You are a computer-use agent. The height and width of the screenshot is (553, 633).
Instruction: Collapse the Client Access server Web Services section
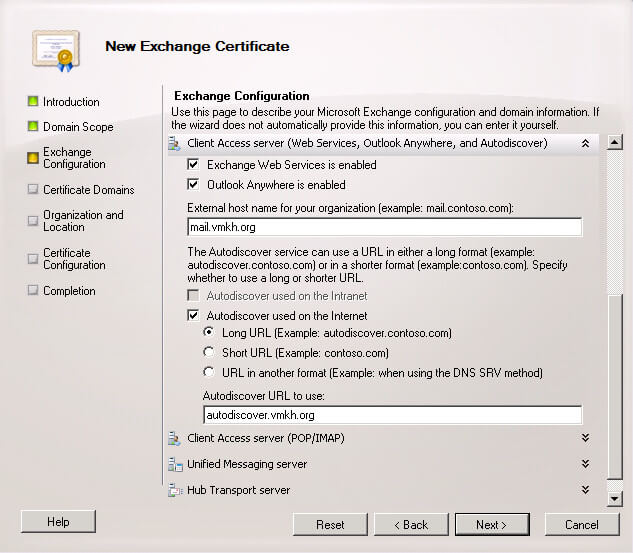click(585, 143)
